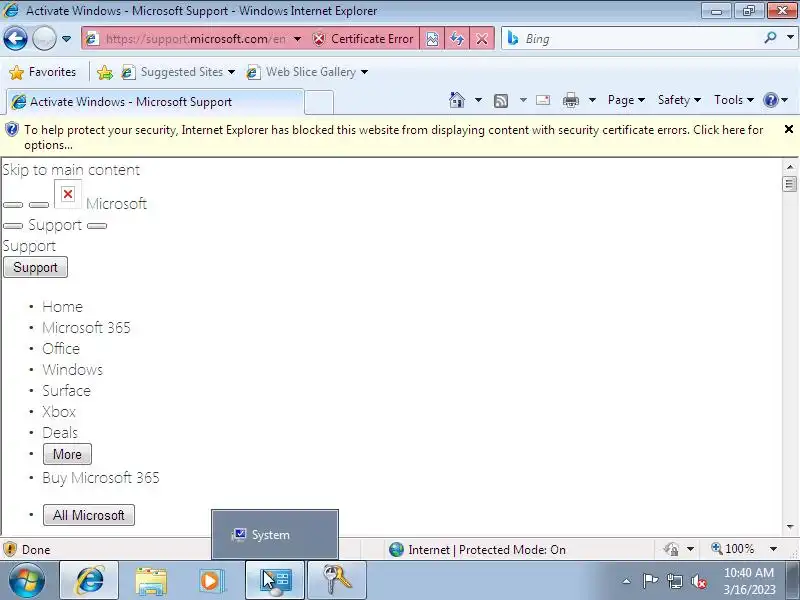Image resolution: width=800 pixels, height=600 pixels.
Task: Open the 100% zoom level button
Action: pyautogui.click(x=733, y=549)
